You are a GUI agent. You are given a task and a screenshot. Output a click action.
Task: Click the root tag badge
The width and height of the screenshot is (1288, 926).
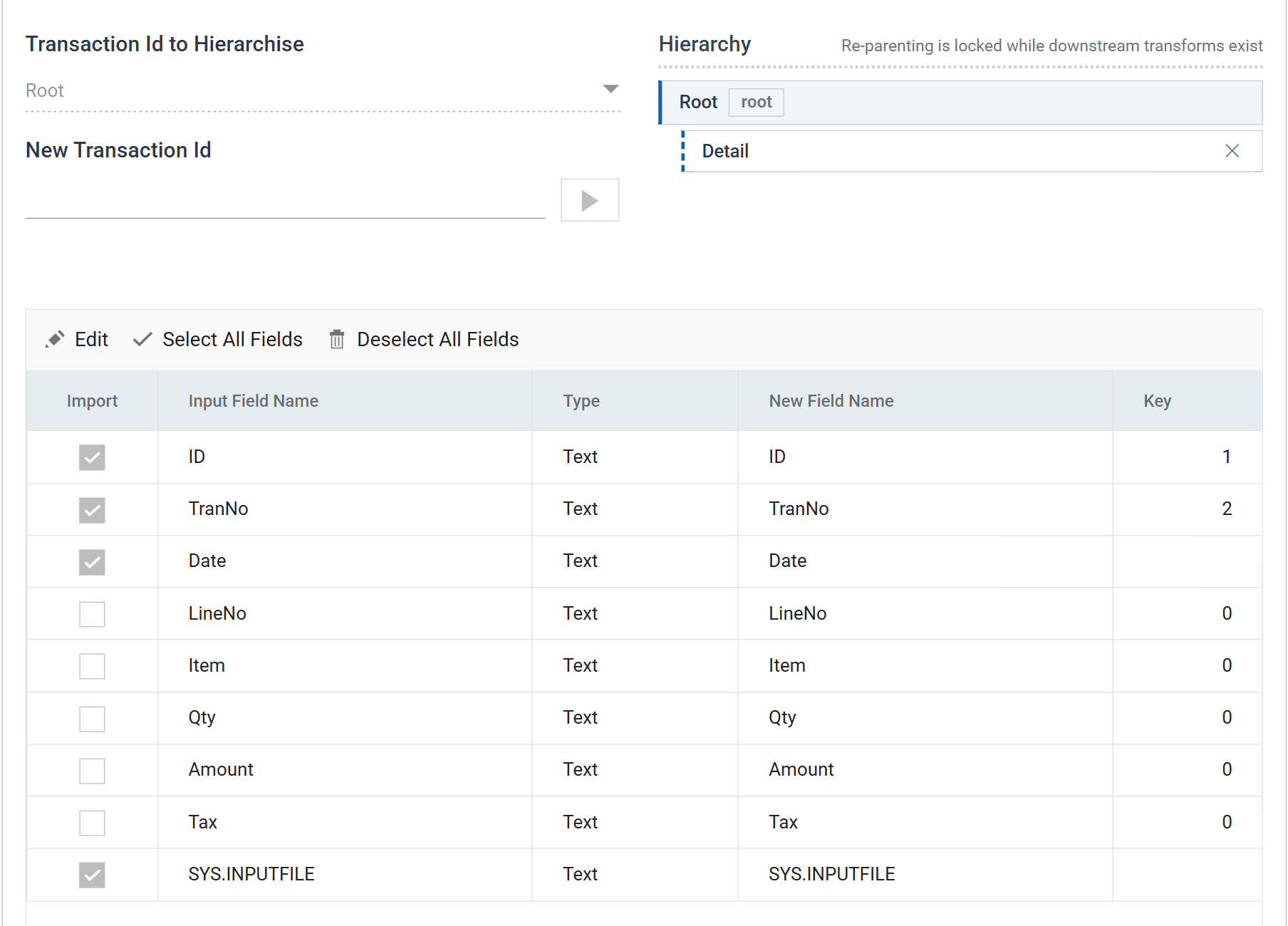tap(756, 103)
